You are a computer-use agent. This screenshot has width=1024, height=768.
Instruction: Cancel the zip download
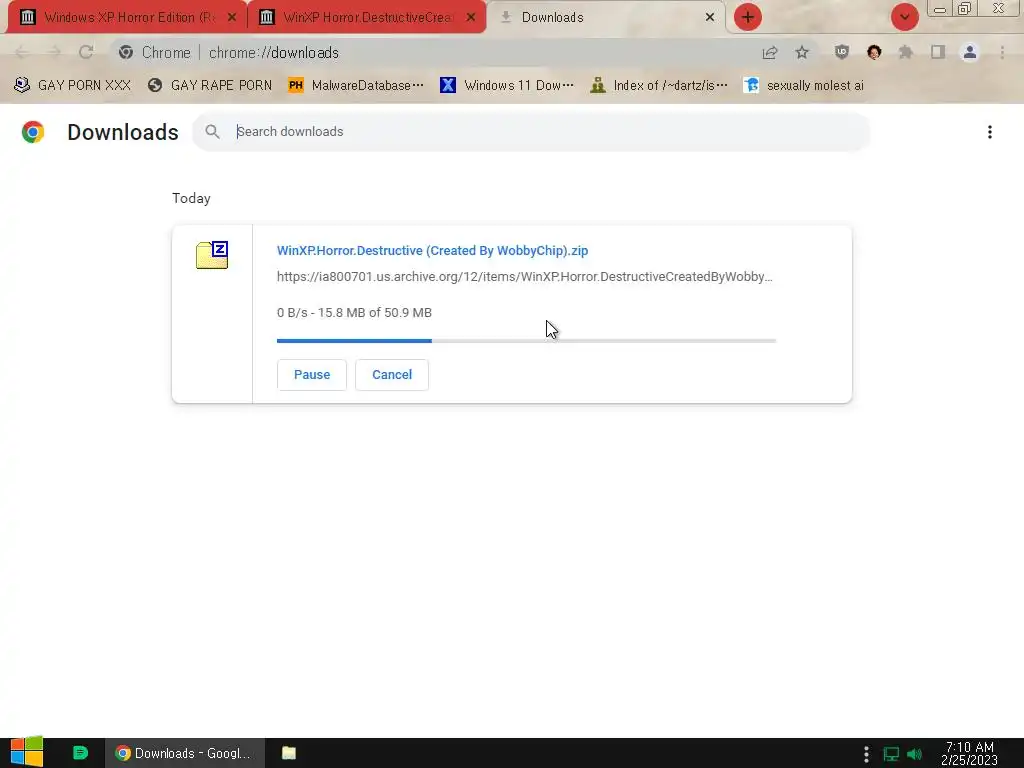click(x=392, y=375)
